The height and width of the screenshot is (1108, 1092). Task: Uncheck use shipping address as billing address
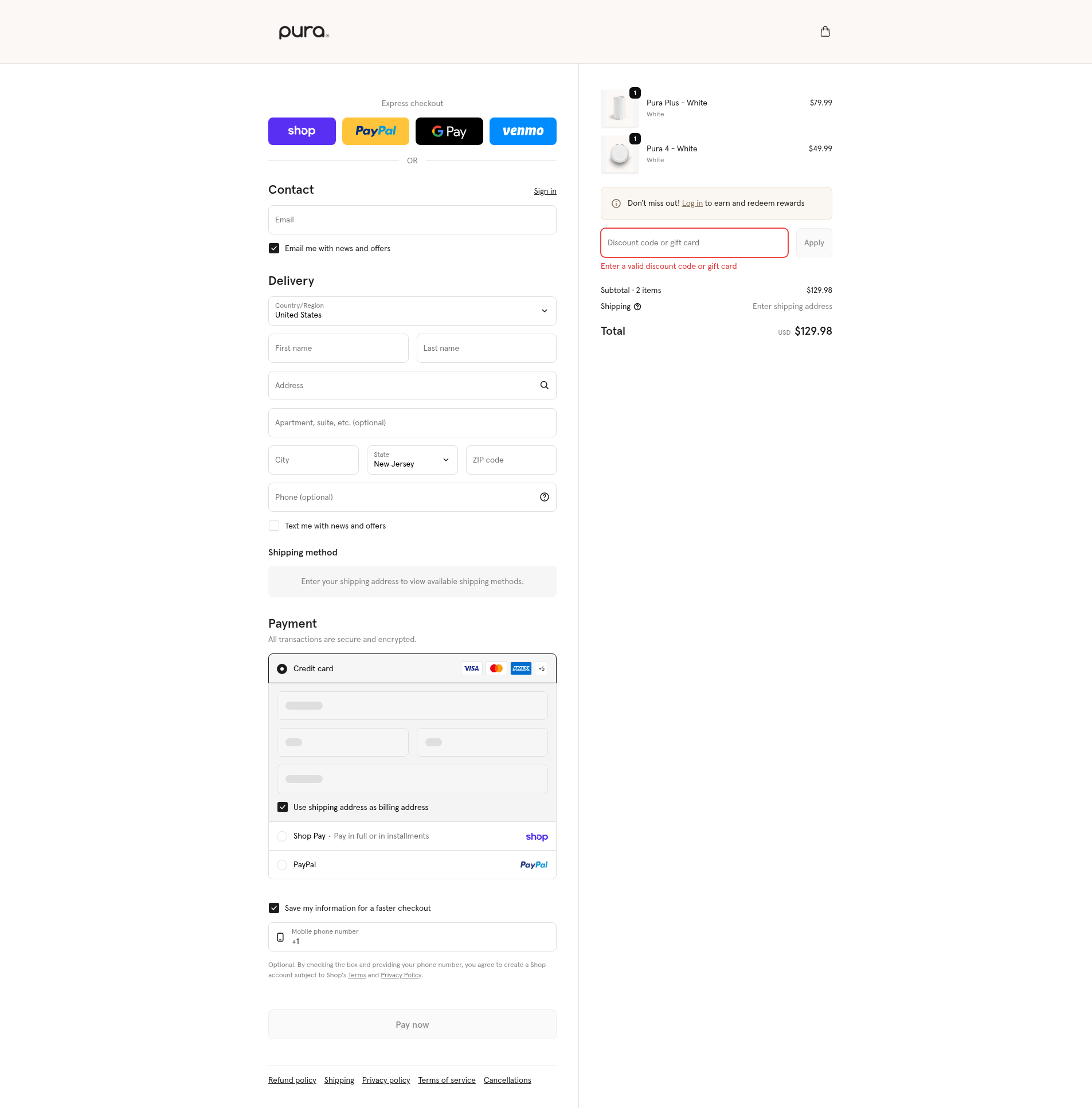pyautogui.click(x=282, y=807)
